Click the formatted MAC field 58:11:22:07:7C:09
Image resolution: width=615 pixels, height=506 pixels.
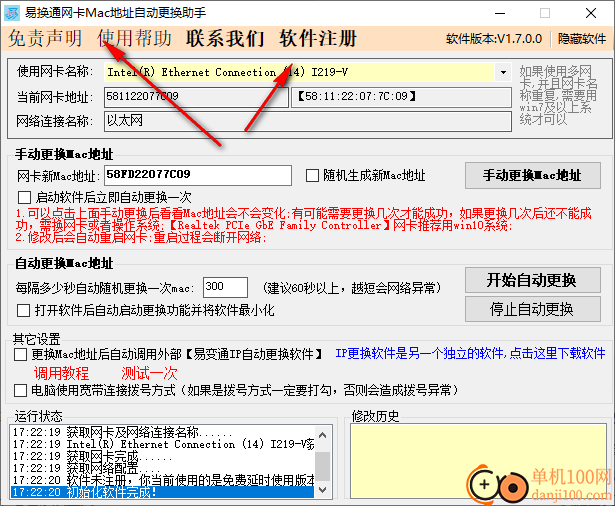tap(401, 97)
